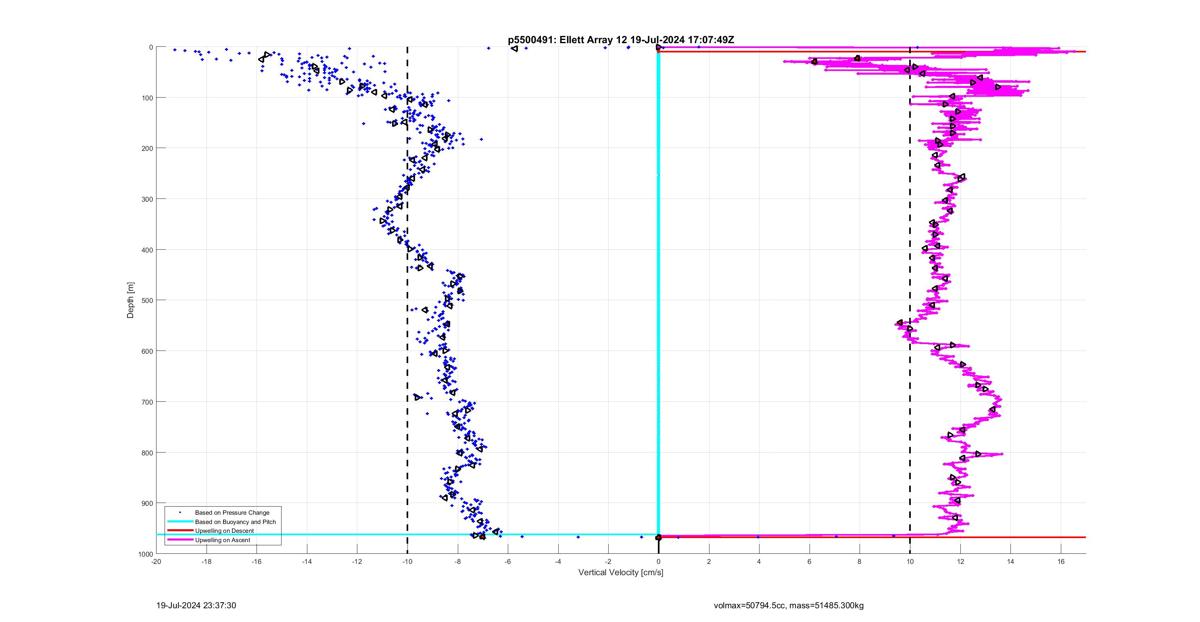Image resolution: width=1200 pixels, height=622 pixels.
Task: Click the depth-axis tick label '700'
Action: pos(146,402)
